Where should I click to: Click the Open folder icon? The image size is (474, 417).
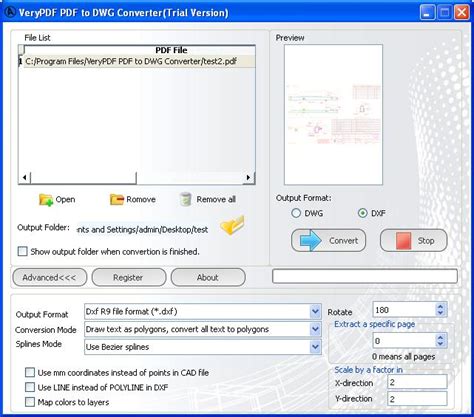46,200
